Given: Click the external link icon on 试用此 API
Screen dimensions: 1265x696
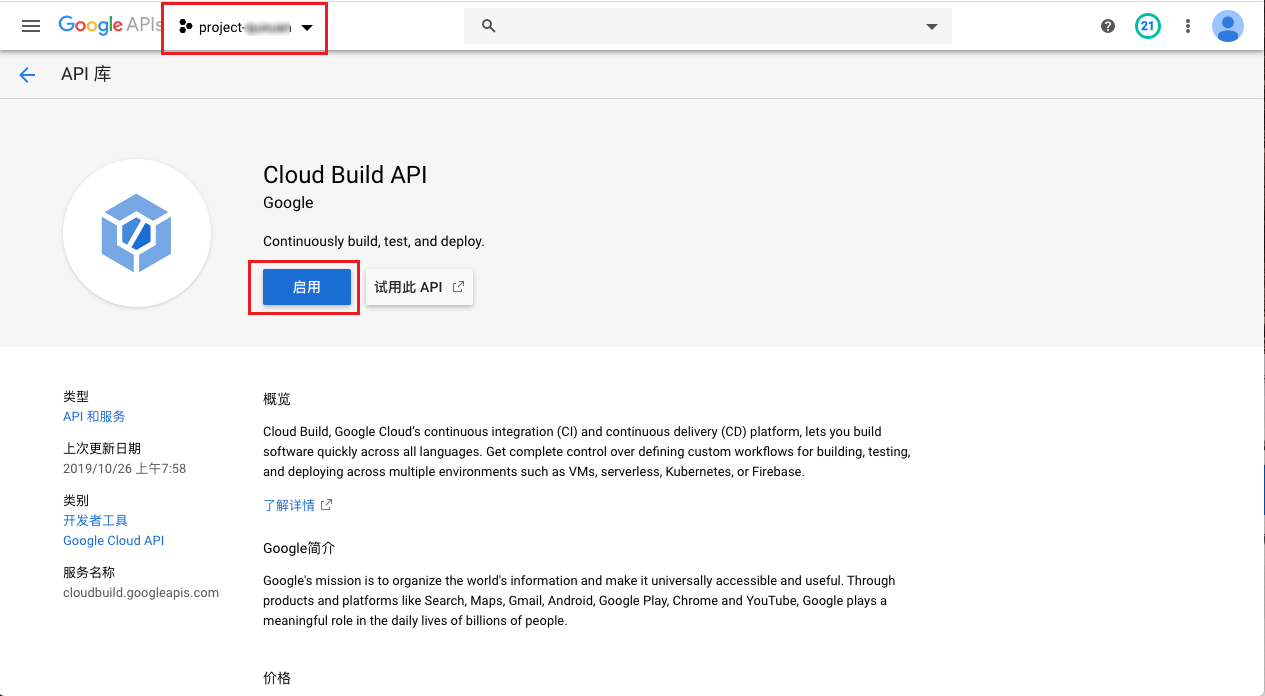Looking at the screenshot, I should pos(458,287).
